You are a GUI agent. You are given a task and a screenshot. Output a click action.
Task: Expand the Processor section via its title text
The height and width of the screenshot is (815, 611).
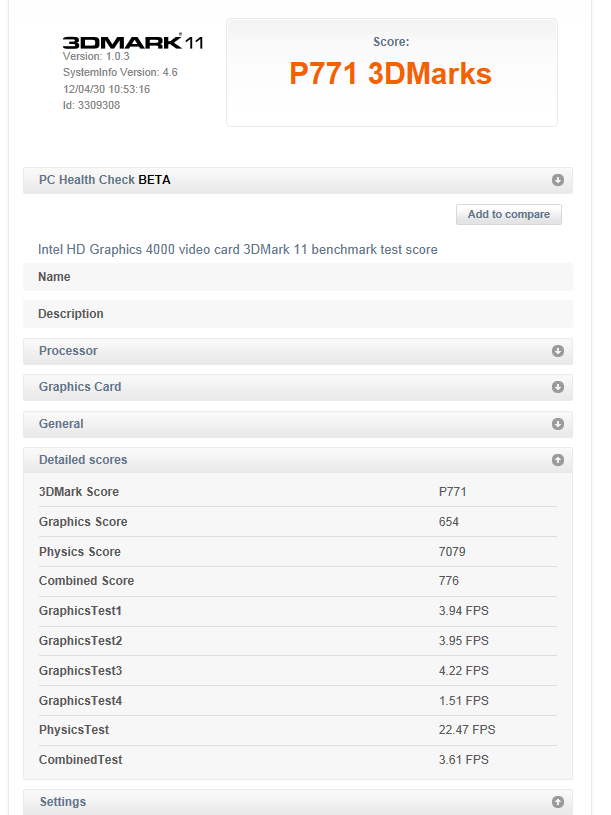pos(68,351)
